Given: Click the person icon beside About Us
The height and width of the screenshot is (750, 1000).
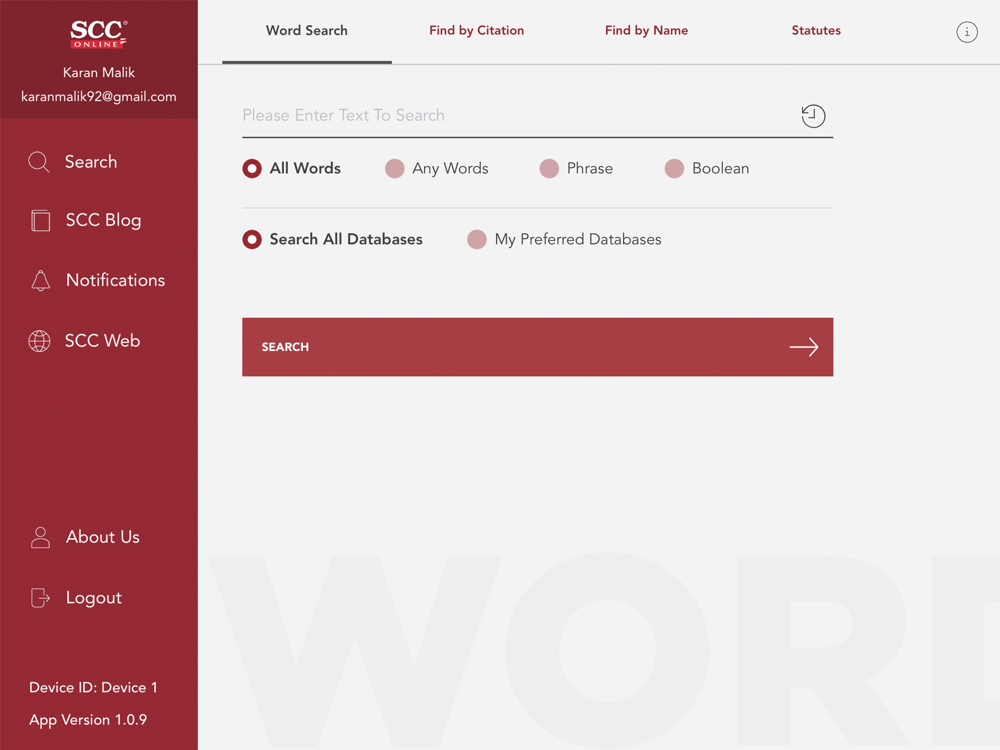Looking at the screenshot, I should pyautogui.click(x=40, y=538).
